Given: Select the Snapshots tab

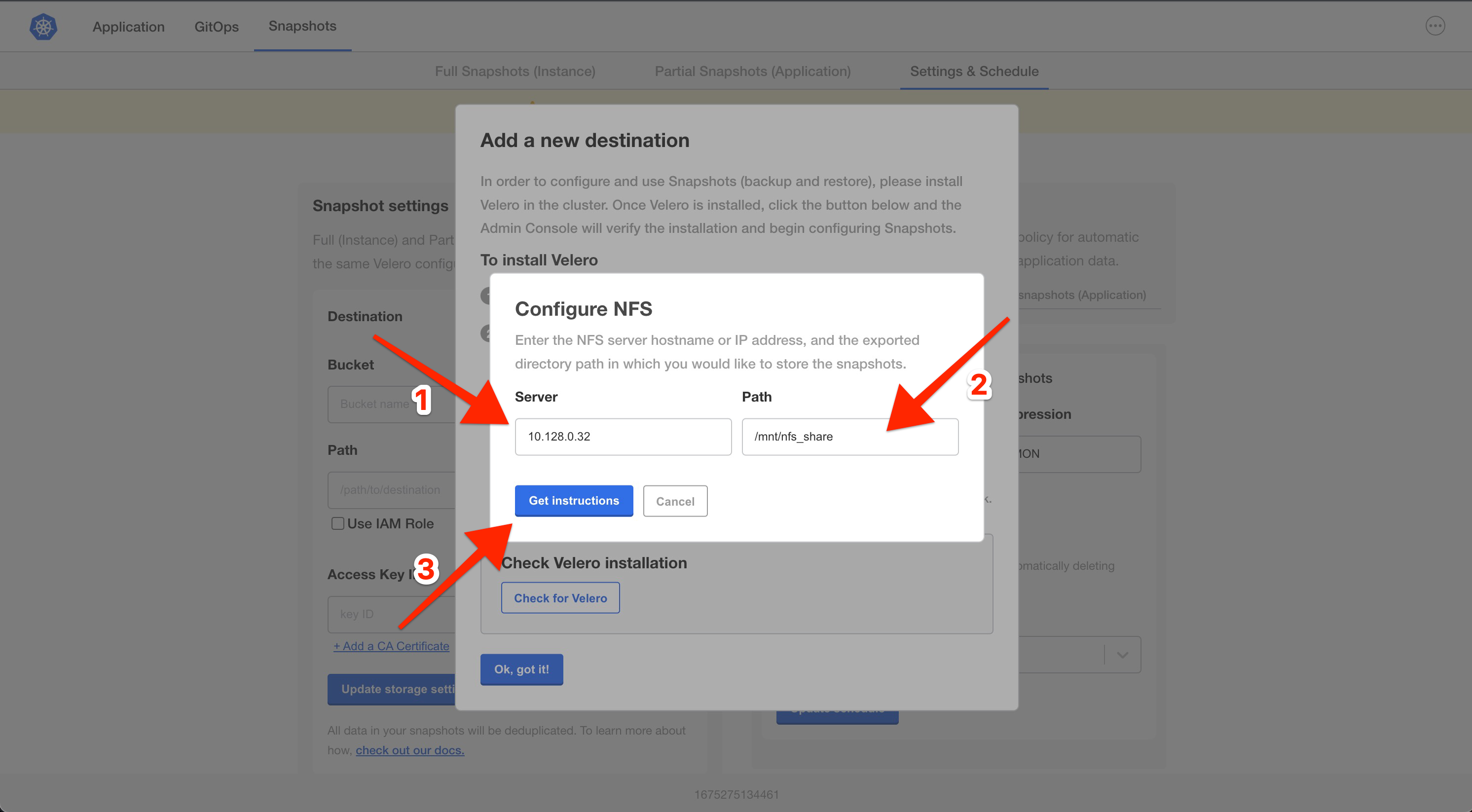Looking at the screenshot, I should coord(302,26).
